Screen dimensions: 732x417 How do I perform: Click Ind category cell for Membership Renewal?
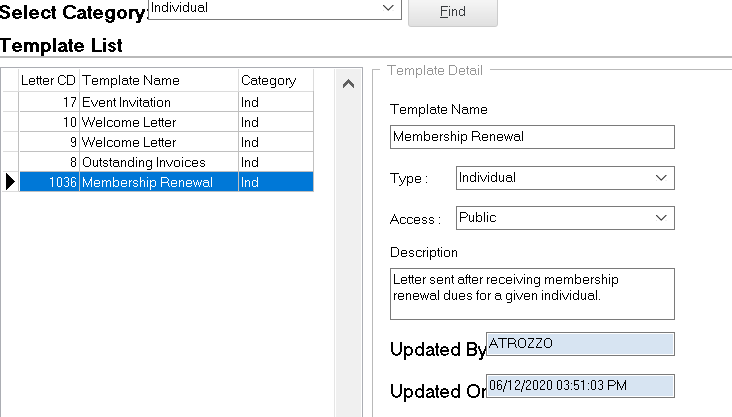pos(276,182)
